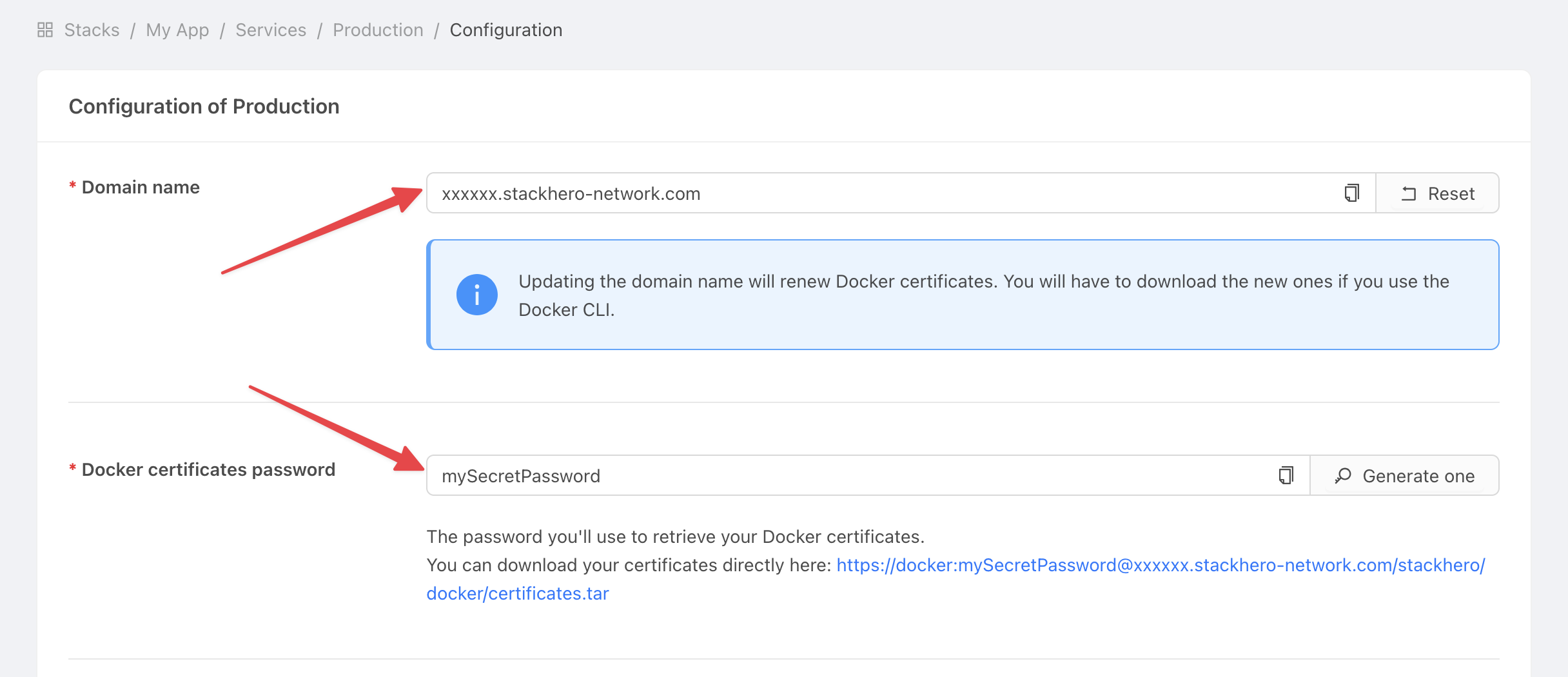Click the blue info icon in alert
The height and width of the screenshot is (677, 1568).
point(476,295)
